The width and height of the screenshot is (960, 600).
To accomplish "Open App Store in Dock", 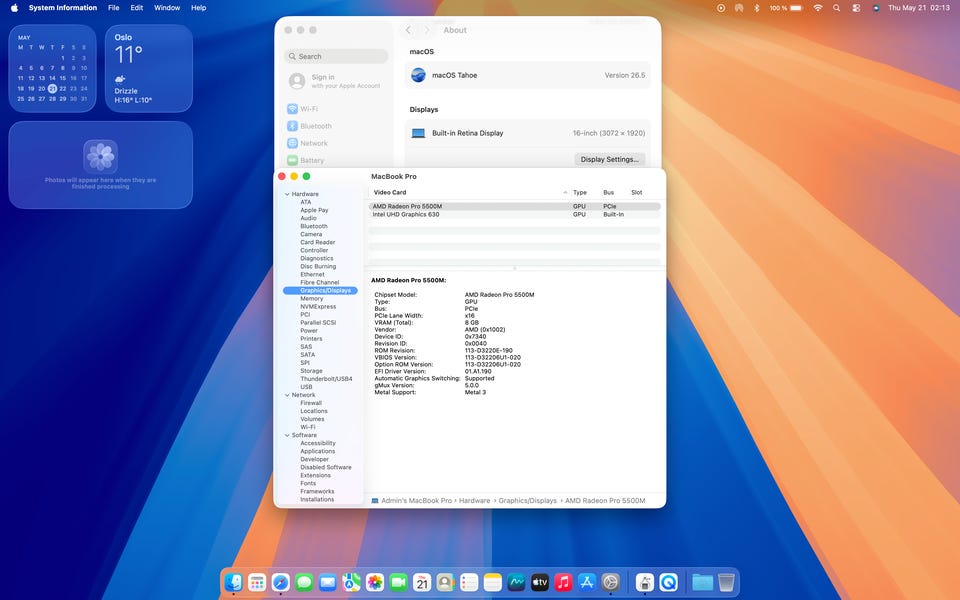I will [x=587, y=582].
